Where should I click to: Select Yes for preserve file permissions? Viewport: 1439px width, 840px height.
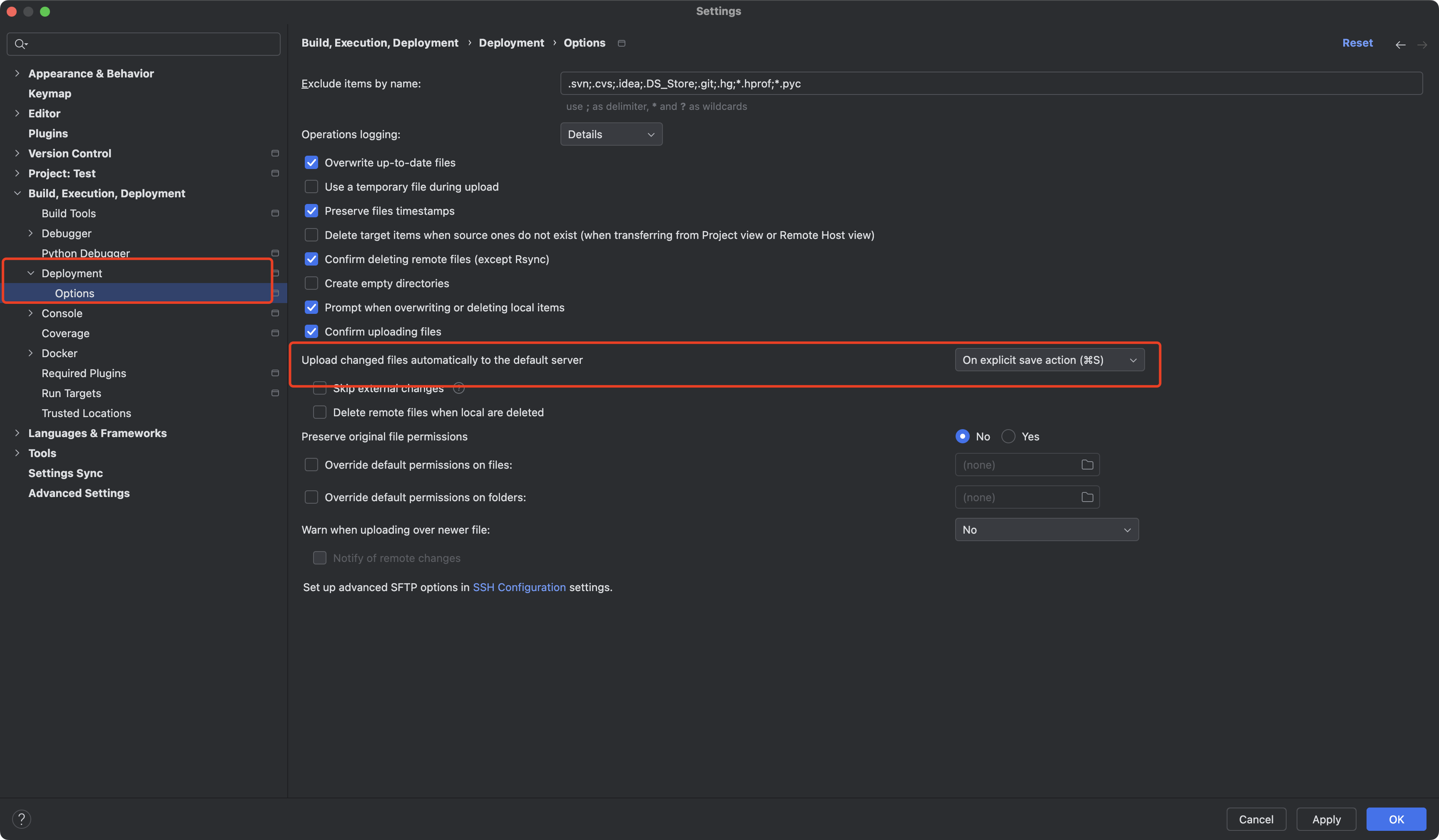point(1008,436)
